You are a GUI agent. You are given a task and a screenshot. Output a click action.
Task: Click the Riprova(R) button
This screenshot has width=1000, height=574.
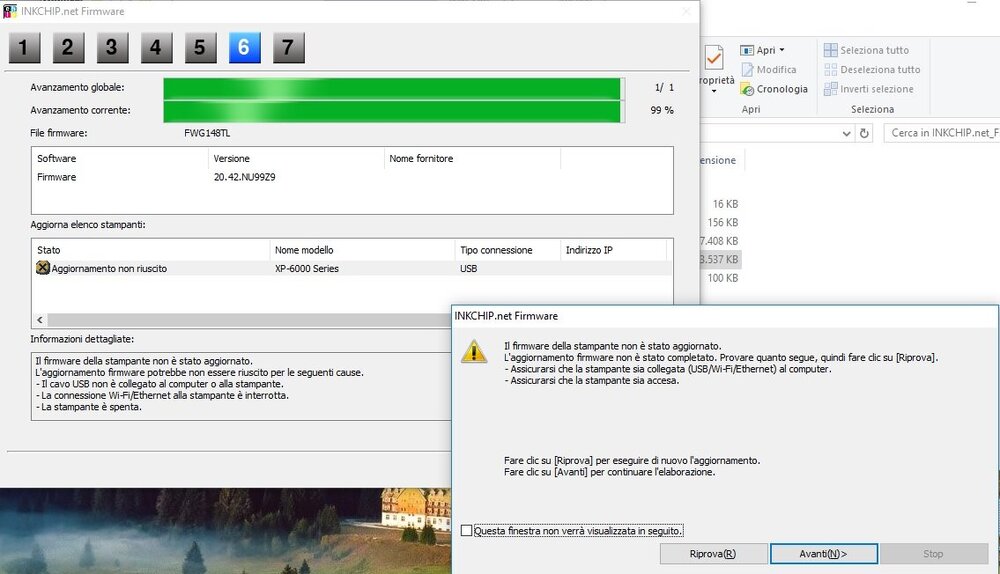coord(713,554)
